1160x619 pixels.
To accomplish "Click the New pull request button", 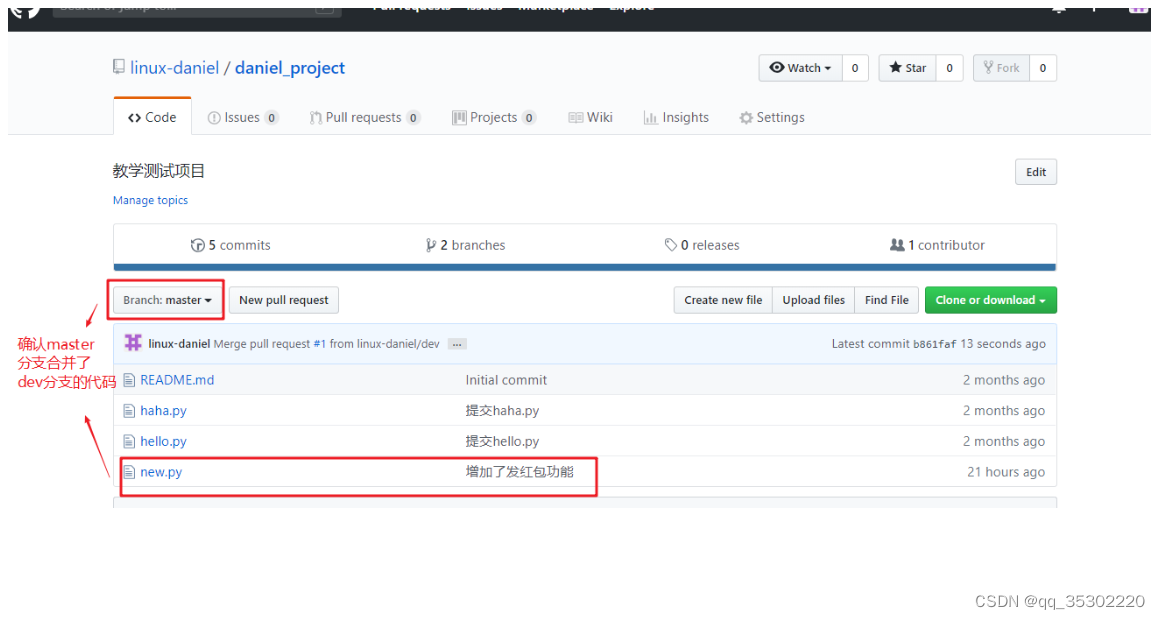I will click(x=283, y=300).
